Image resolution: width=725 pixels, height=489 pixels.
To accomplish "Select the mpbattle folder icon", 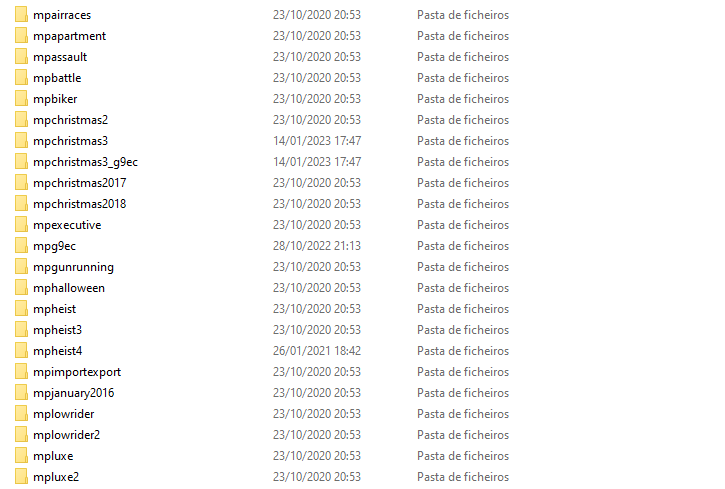I will pos(21,78).
